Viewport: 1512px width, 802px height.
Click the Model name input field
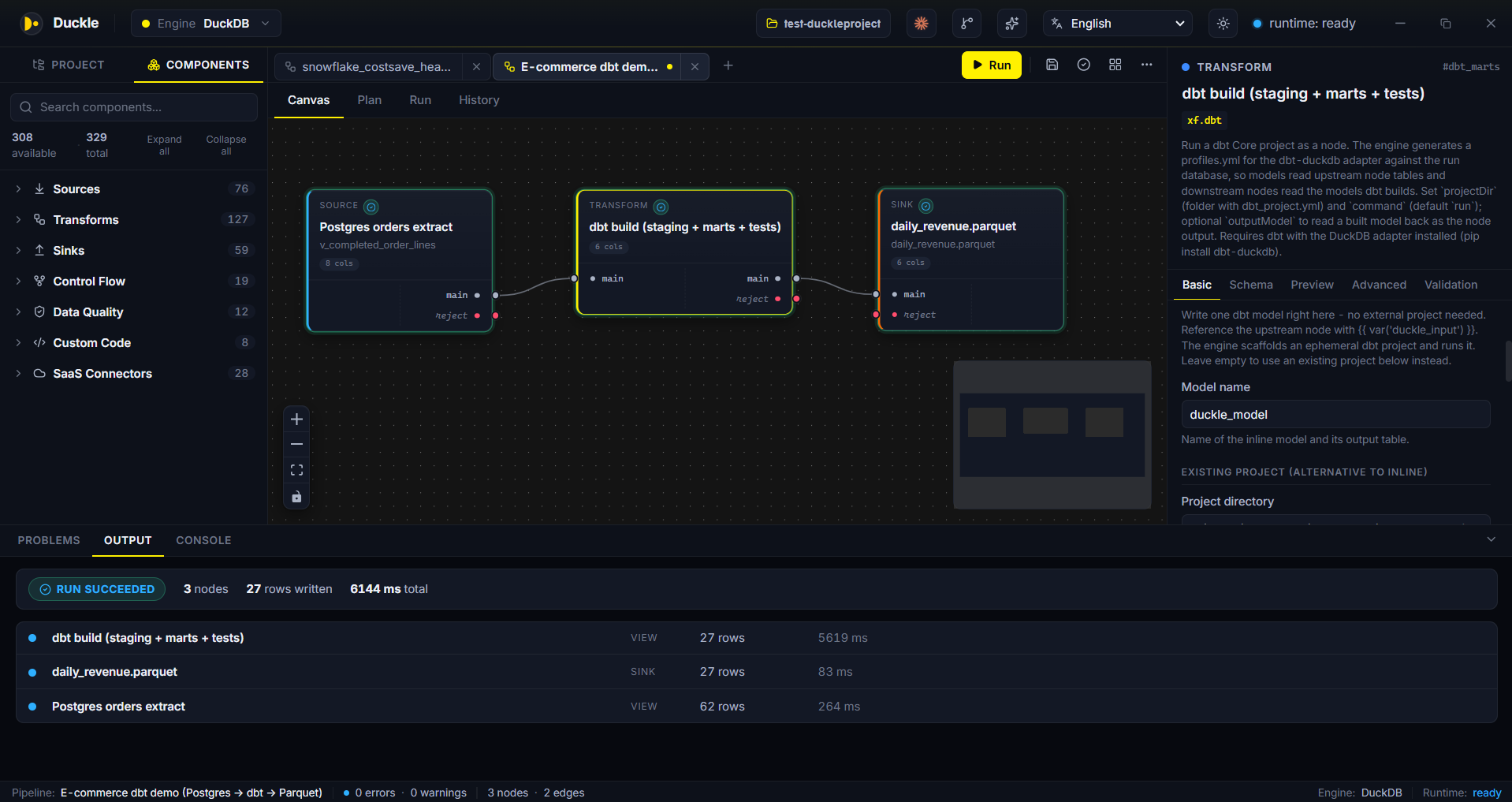point(1335,415)
